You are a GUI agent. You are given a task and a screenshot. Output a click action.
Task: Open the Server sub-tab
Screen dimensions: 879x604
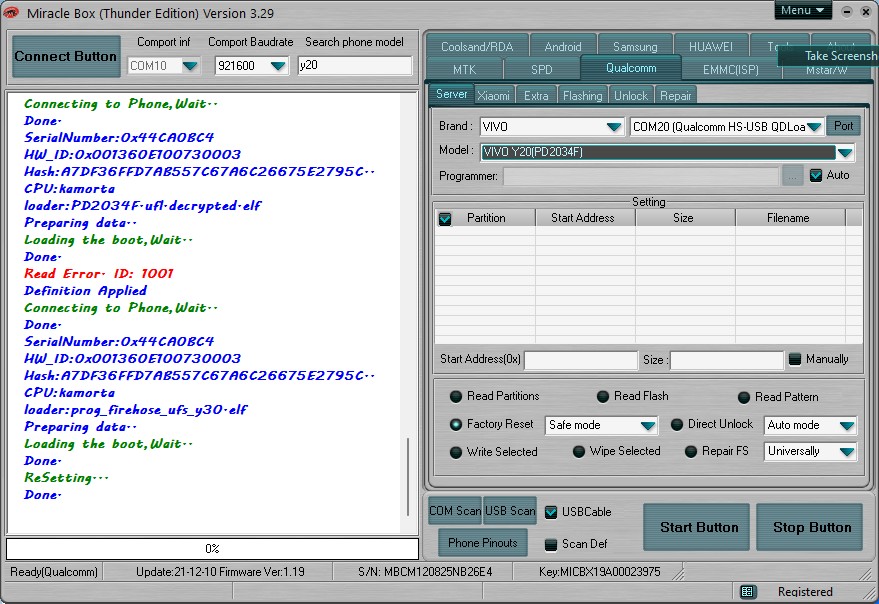[451, 94]
